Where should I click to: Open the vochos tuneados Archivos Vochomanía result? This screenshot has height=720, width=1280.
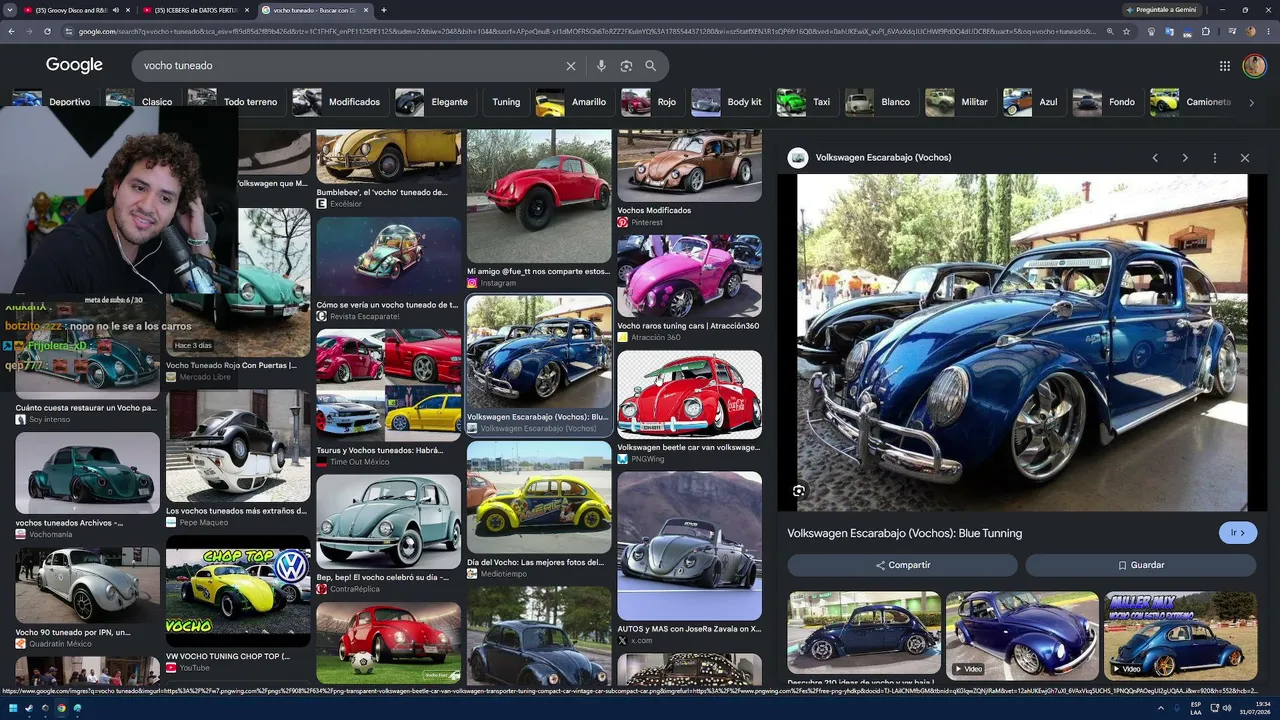[x=87, y=486]
